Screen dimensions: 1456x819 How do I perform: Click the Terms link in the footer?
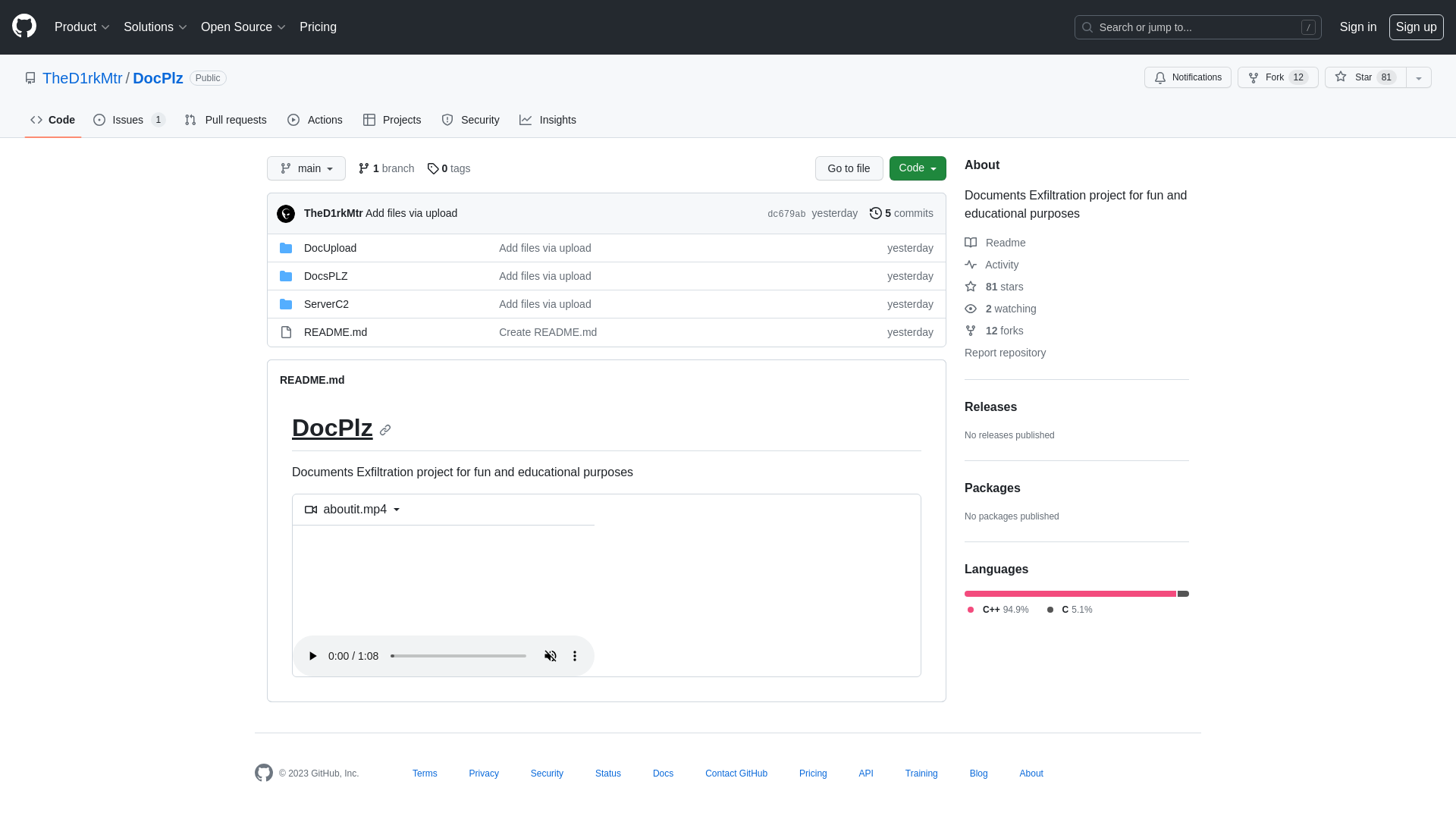tap(425, 773)
